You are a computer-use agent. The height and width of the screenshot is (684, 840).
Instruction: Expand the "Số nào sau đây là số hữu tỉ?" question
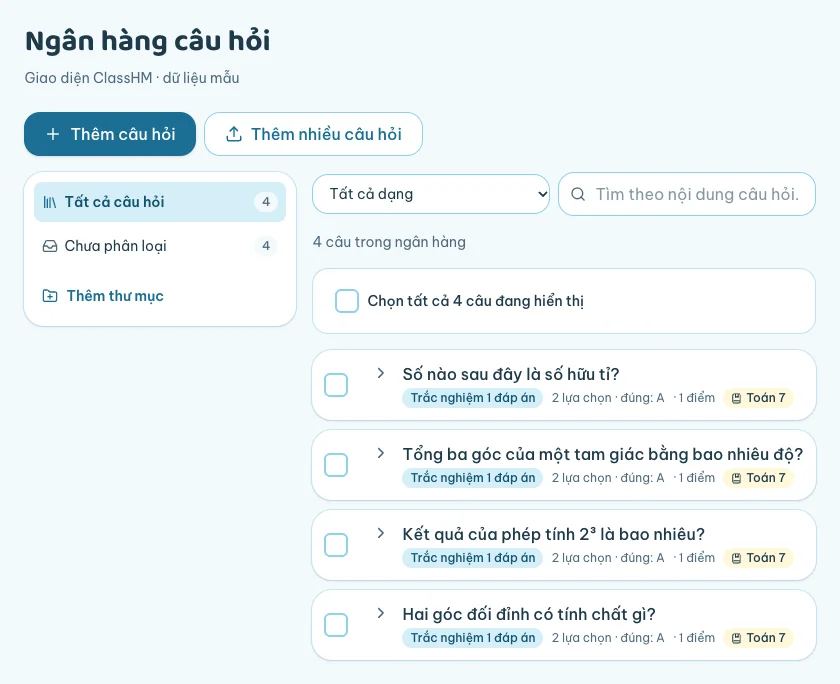pos(380,373)
